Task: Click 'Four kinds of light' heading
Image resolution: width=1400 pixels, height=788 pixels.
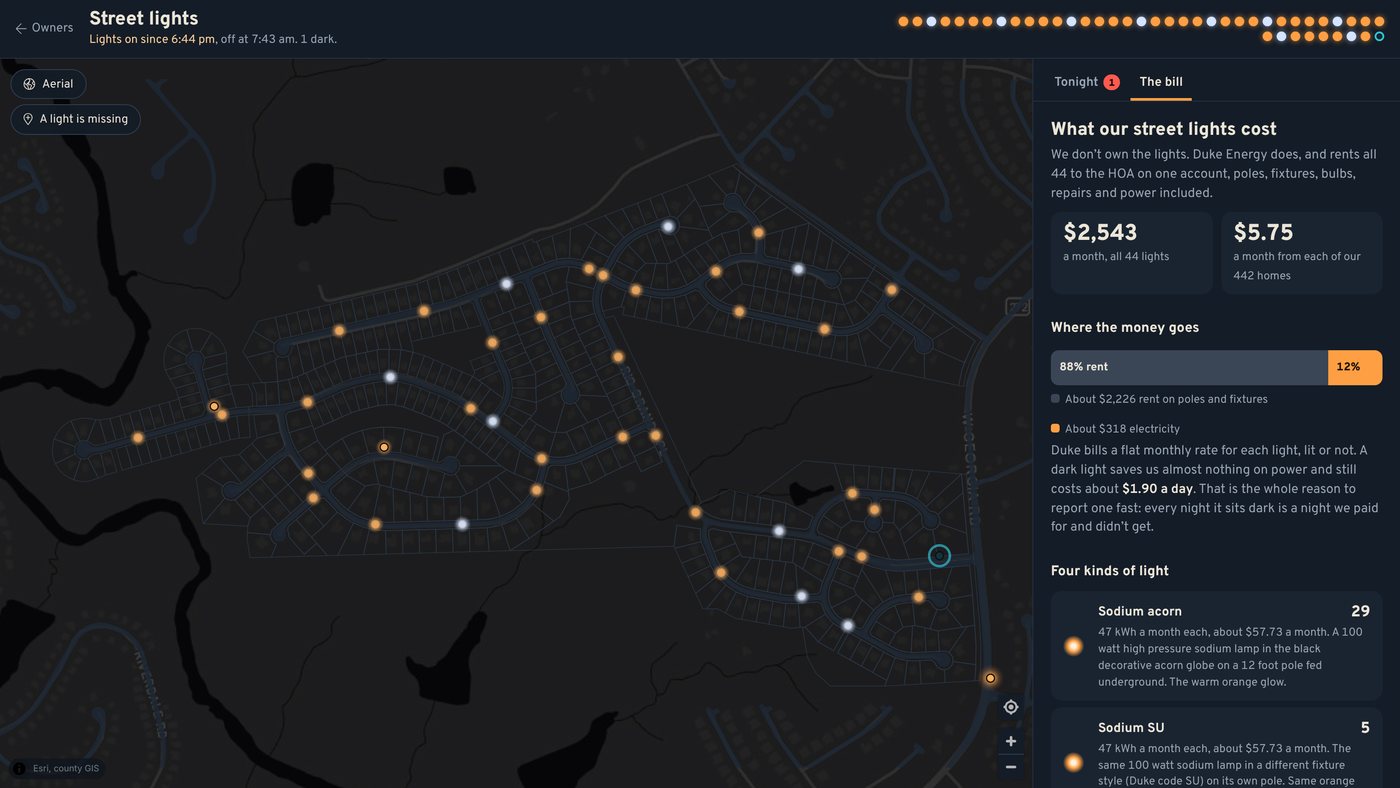Action: (1110, 571)
